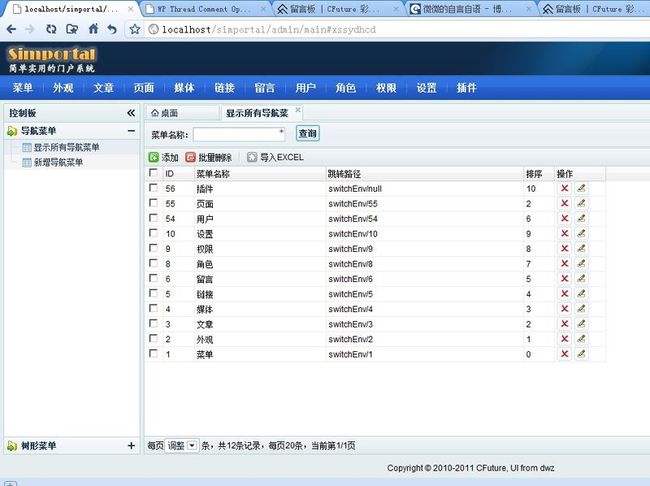Bookmark the page with the star icon

click(x=134, y=29)
